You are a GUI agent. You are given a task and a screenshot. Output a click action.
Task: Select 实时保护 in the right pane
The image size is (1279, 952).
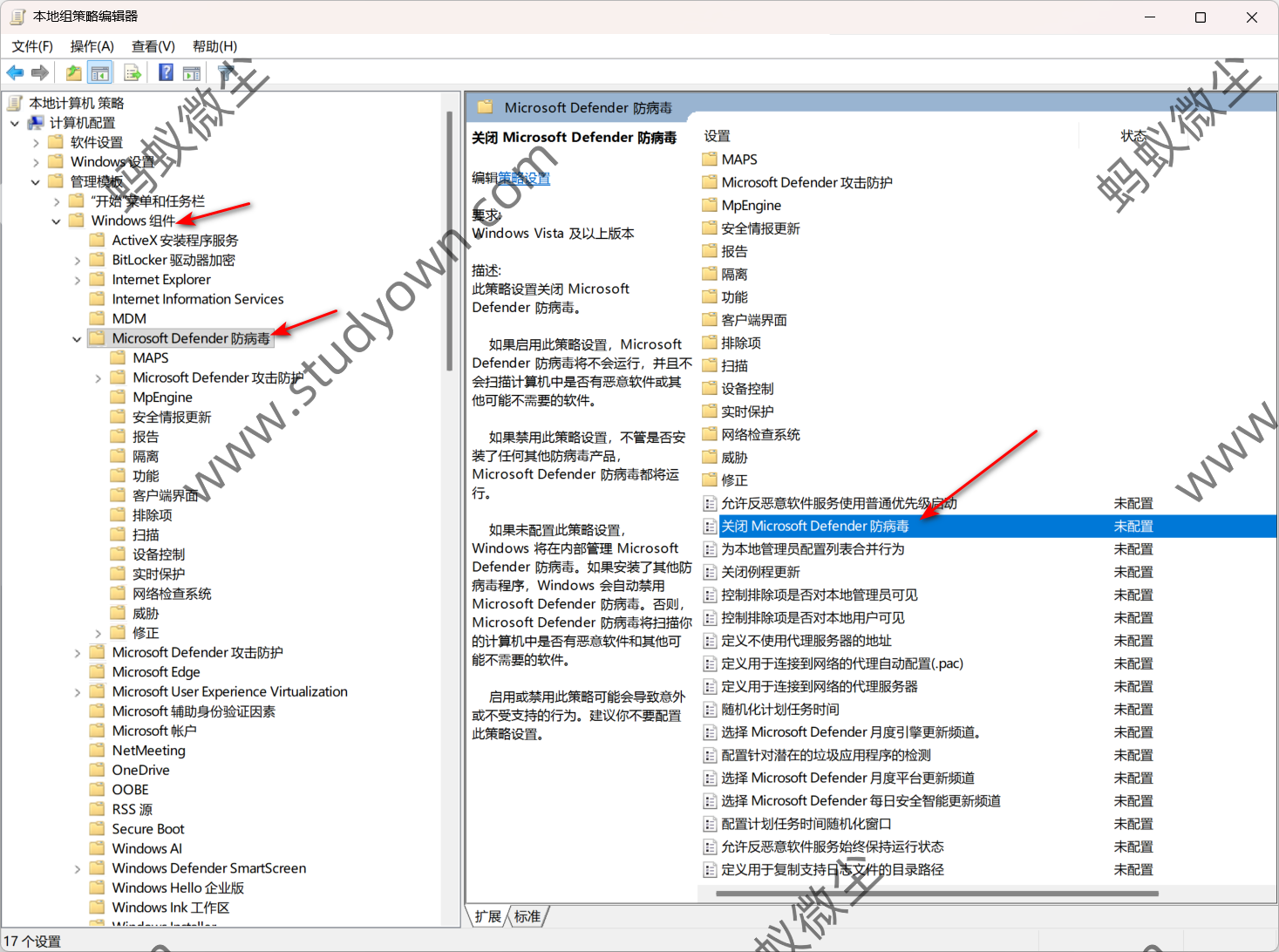point(745,411)
